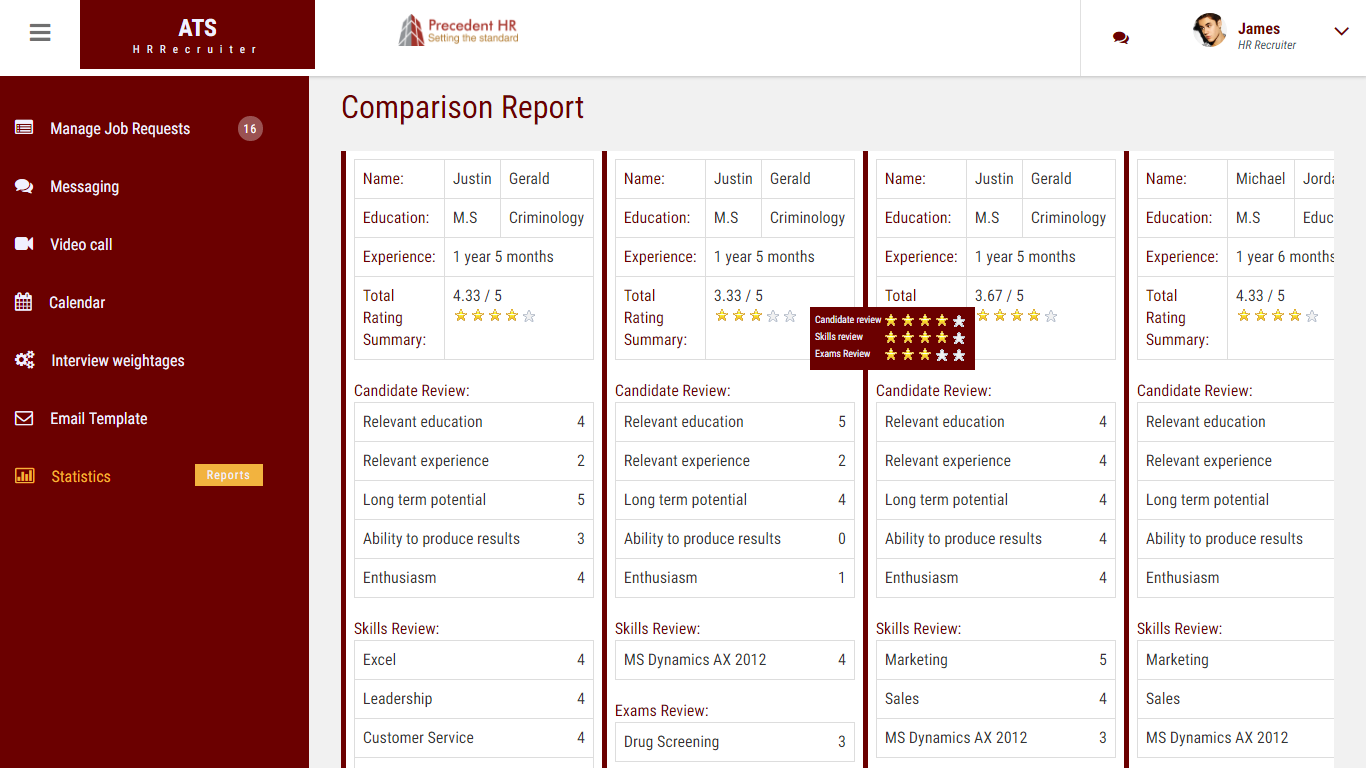Open the Video call menu item
The image size is (1366, 768).
pyautogui.click(x=81, y=244)
